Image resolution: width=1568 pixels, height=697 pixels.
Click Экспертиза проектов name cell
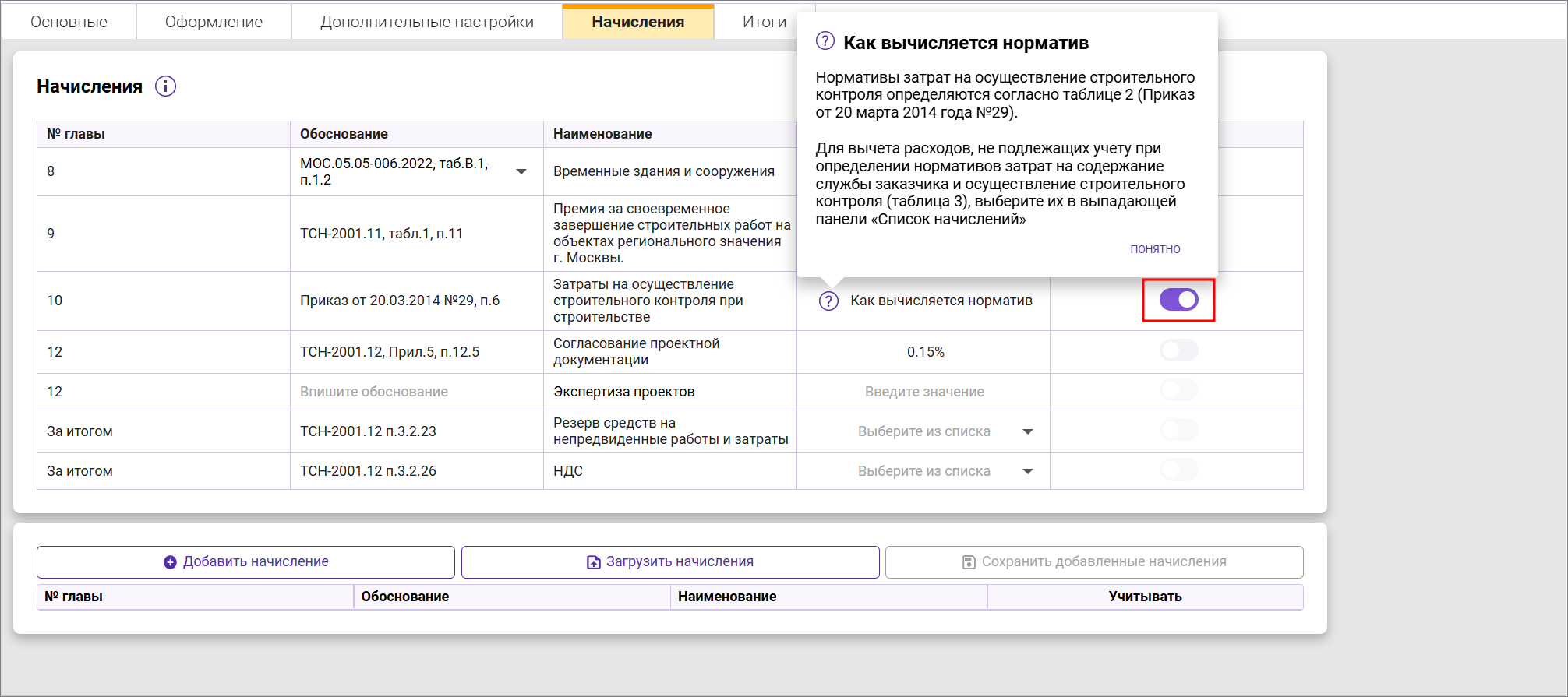click(670, 392)
